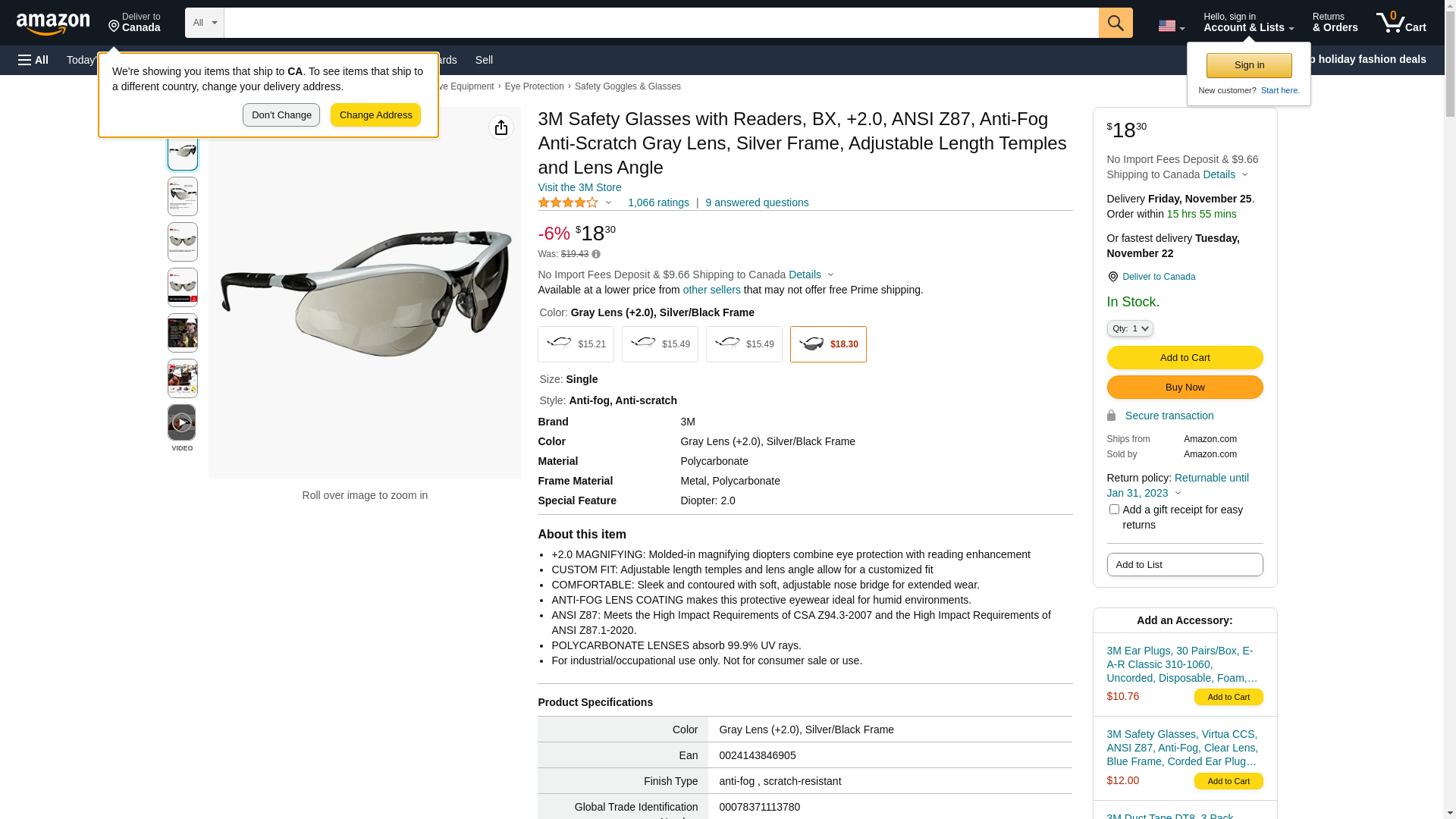Image resolution: width=1456 pixels, height=819 pixels.
Task: Play the product video thumbnail
Action: coord(182,422)
